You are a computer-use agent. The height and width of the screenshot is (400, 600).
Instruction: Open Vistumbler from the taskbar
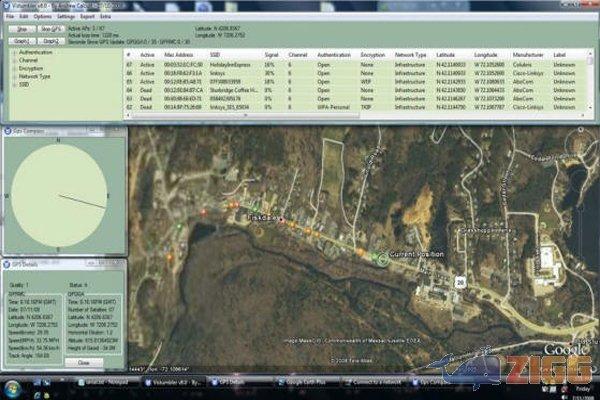point(177,380)
